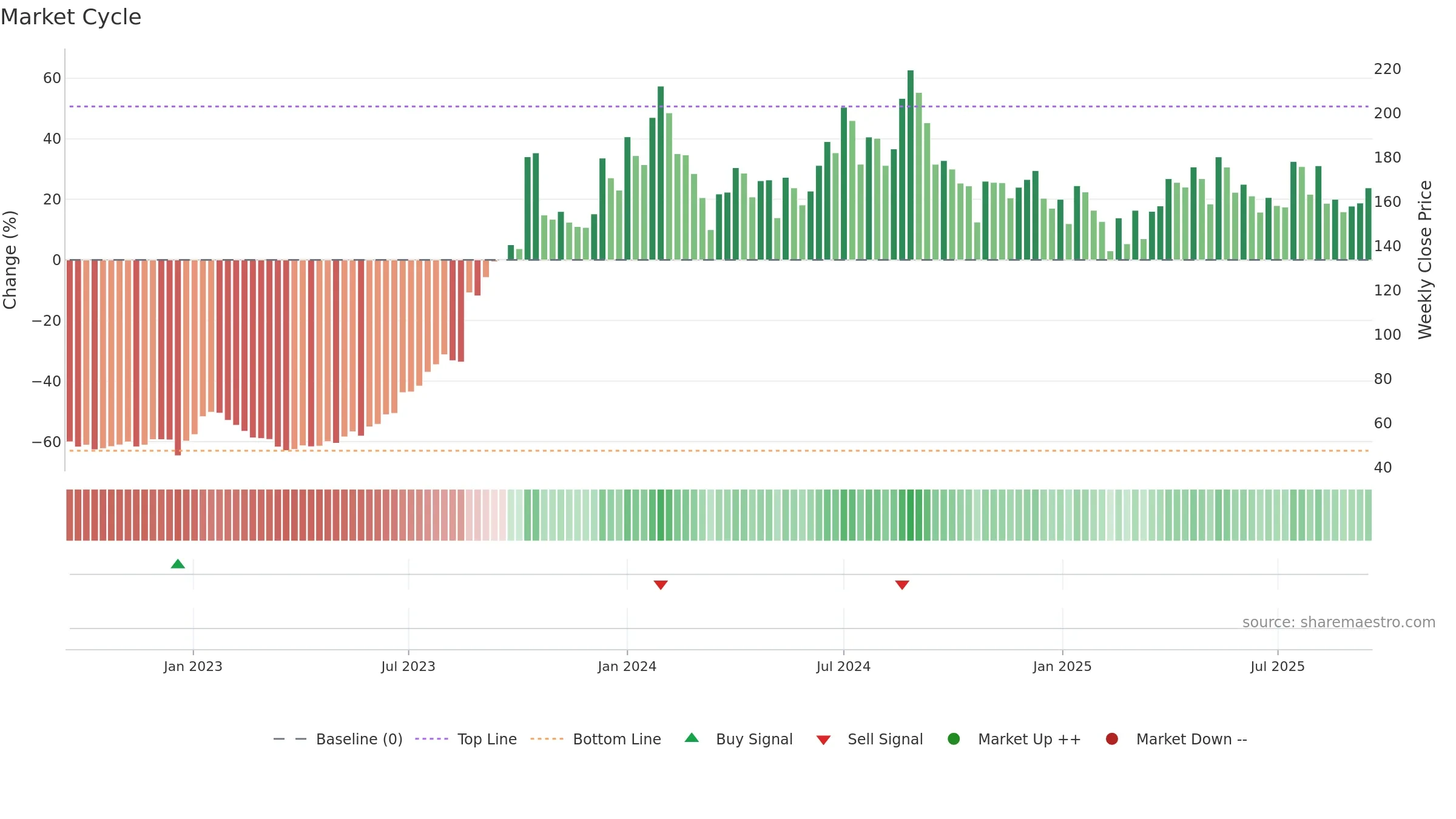The image size is (1456, 819).
Task: Click the Buy Signal legend triangle icon
Action: (x=692, y=738)
